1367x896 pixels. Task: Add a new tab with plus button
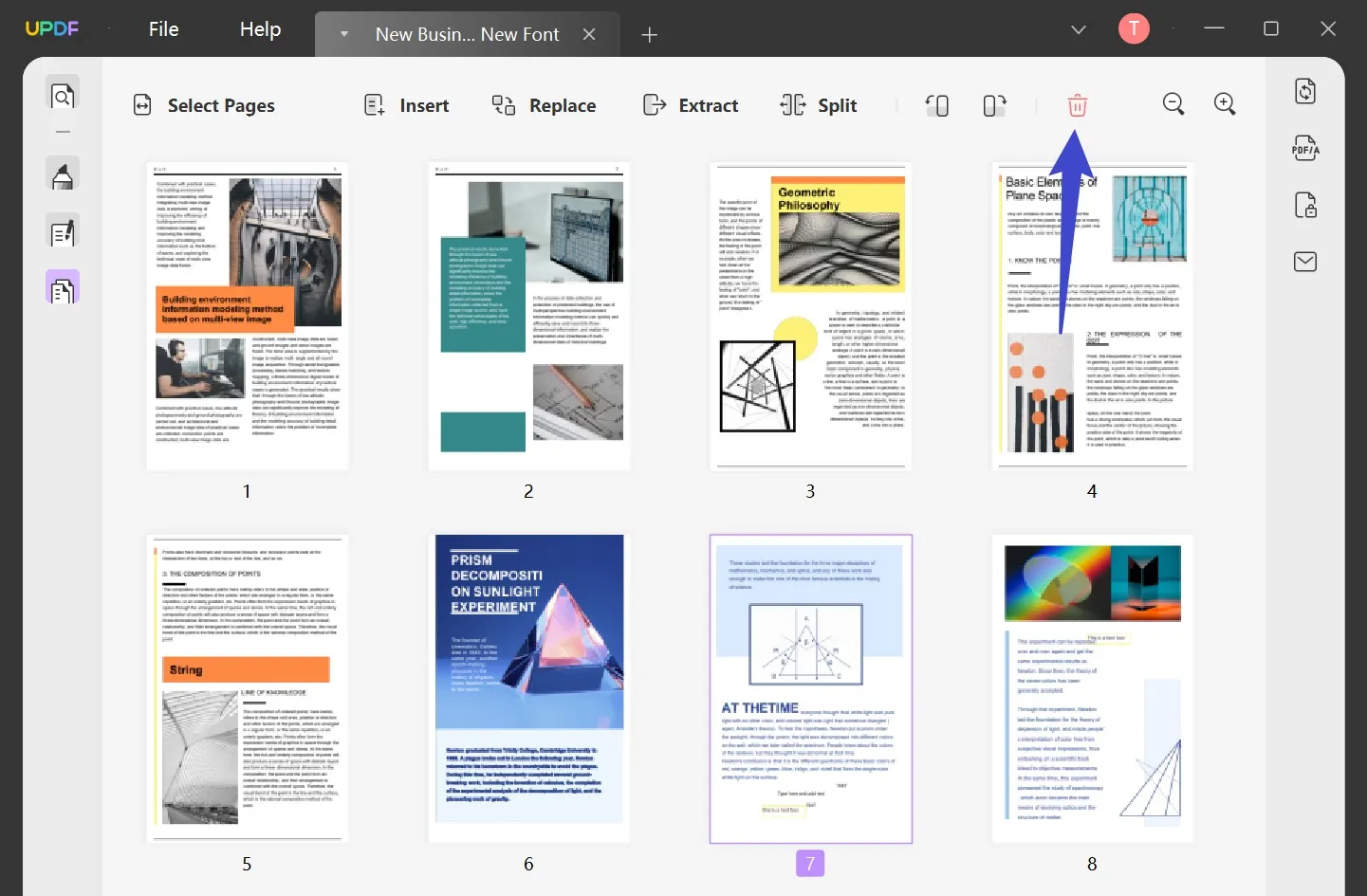(x=649, y=35)
